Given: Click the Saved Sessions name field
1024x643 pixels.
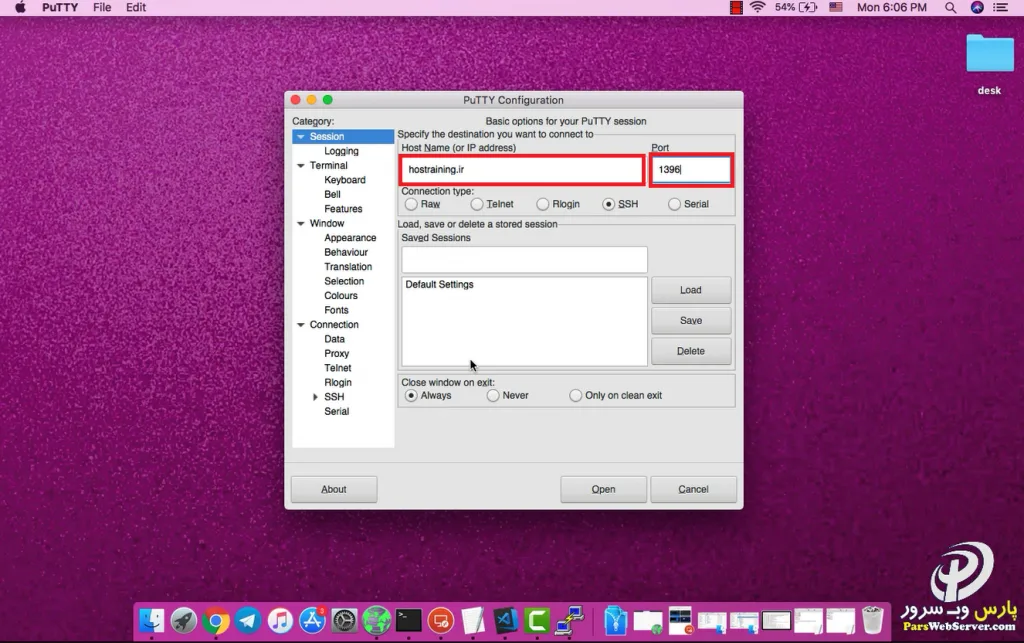Looking at the screenshot, I should (524, 260).
